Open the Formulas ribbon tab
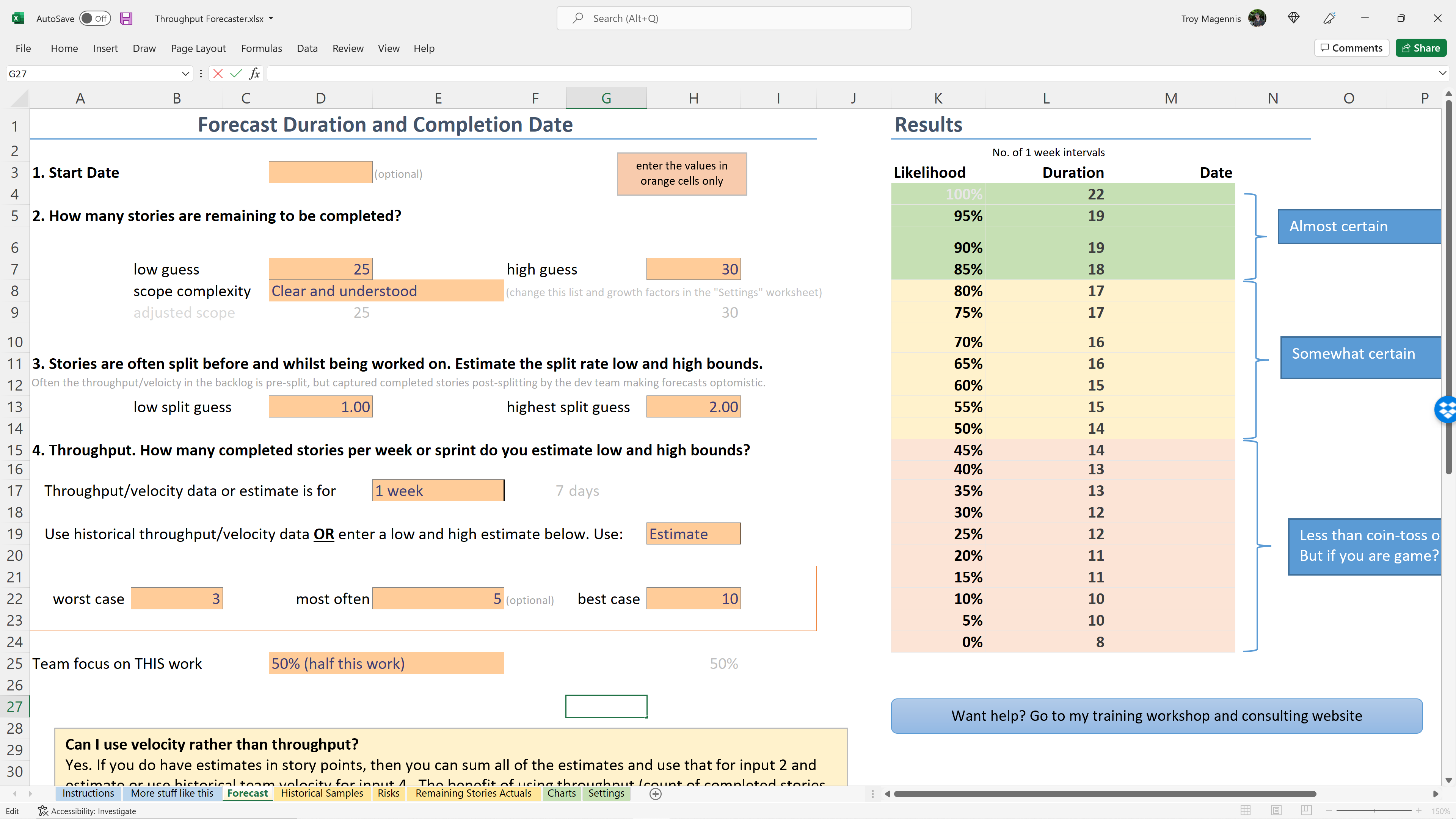The height and width of the screenshot is (819, 1456). point(261,49)
